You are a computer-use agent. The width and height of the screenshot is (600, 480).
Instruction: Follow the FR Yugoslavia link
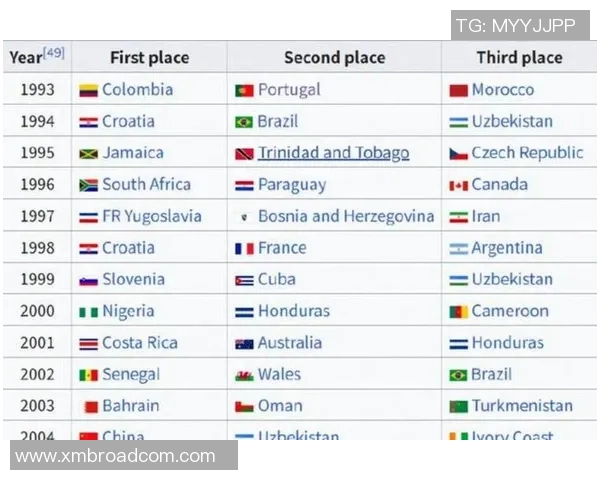(x=151, y=216)
